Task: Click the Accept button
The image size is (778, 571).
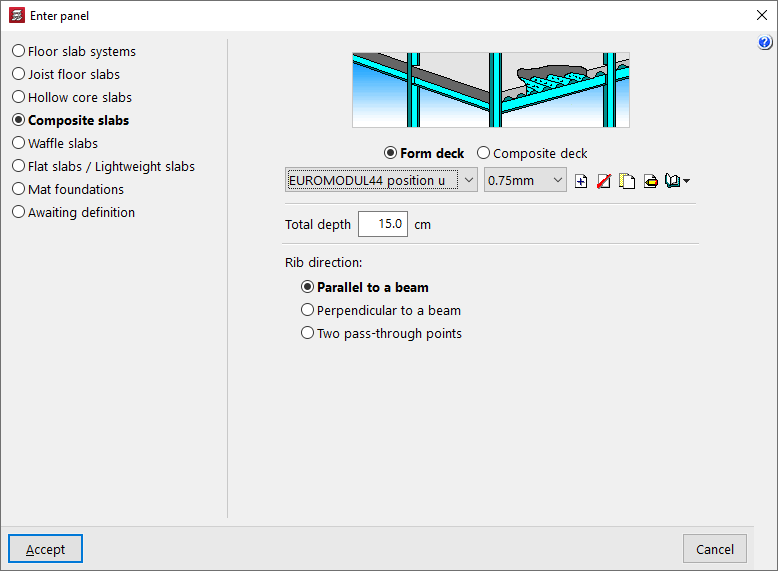Action: 45,549
